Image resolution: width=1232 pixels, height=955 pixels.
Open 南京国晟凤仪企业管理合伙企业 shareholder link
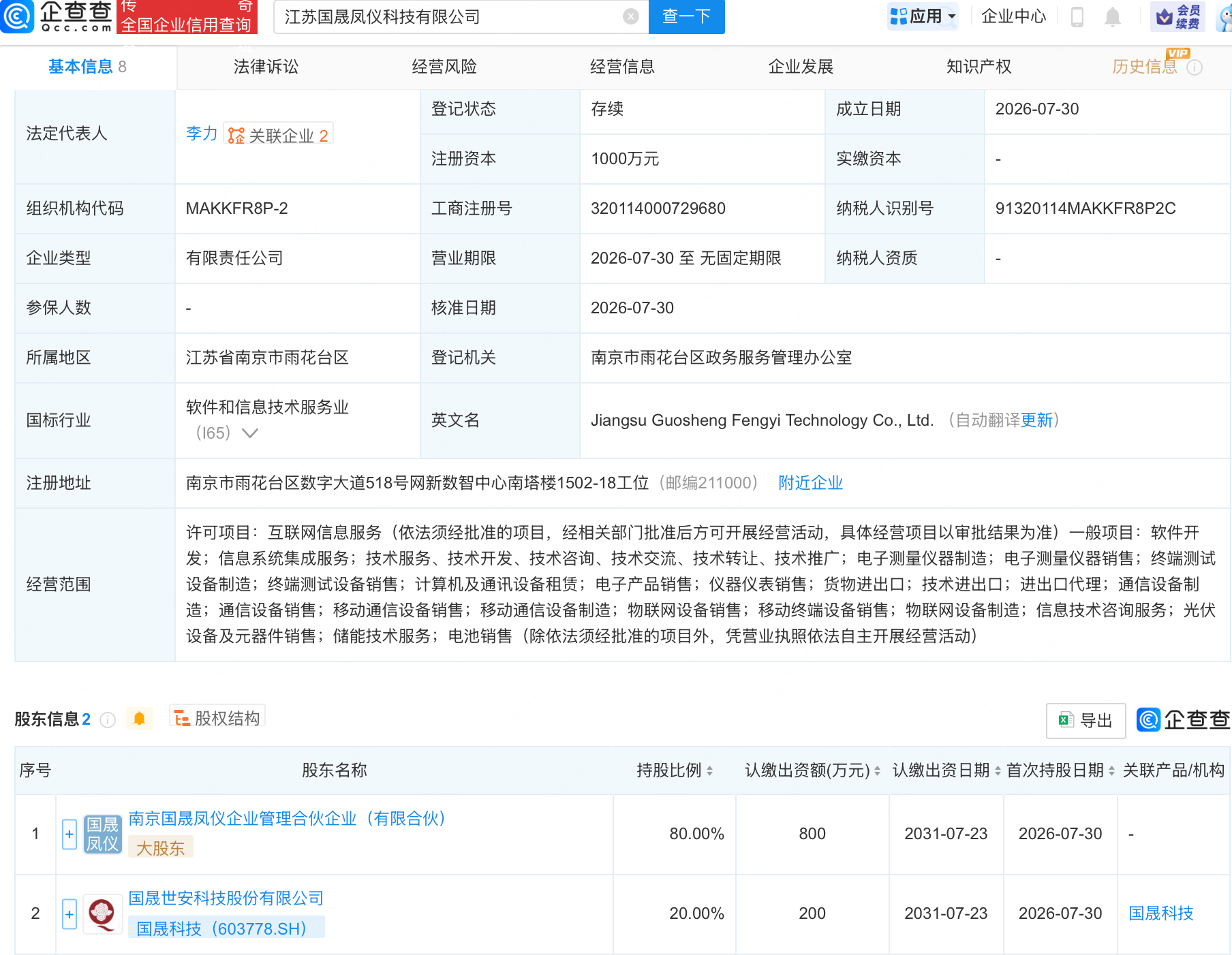coord(288,819)
